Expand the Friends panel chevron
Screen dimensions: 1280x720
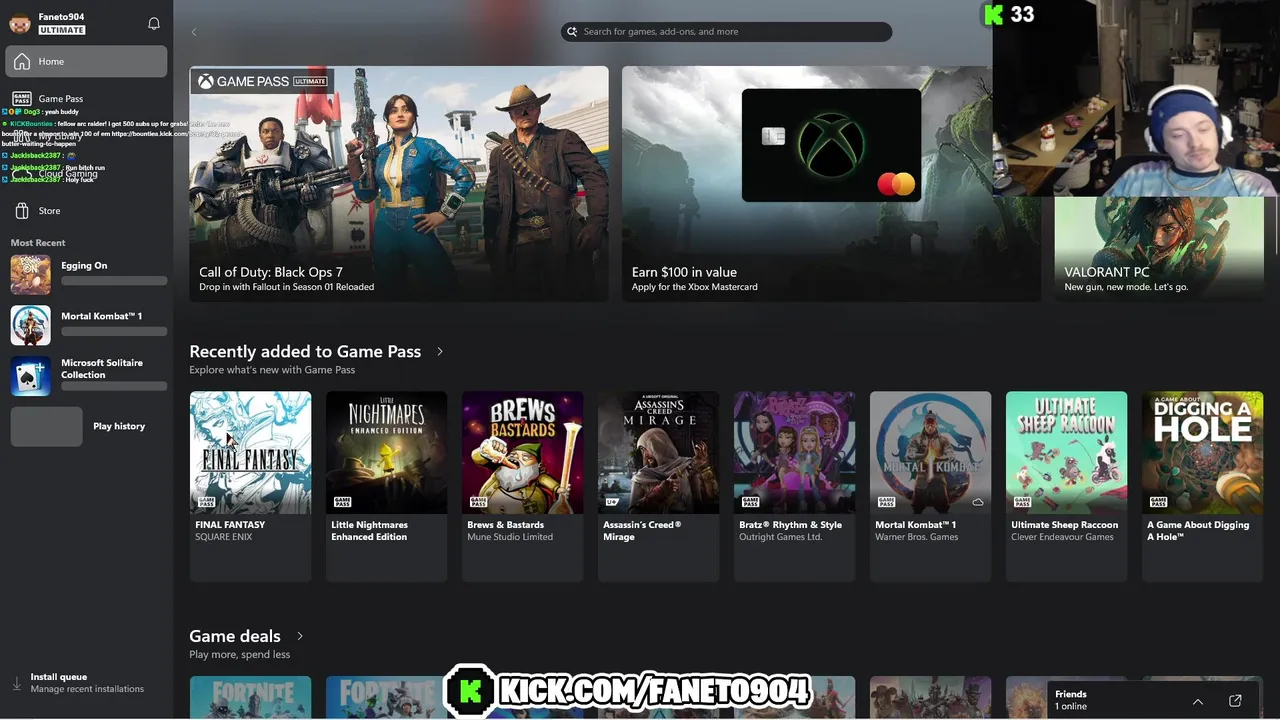tap(1197, 701)
